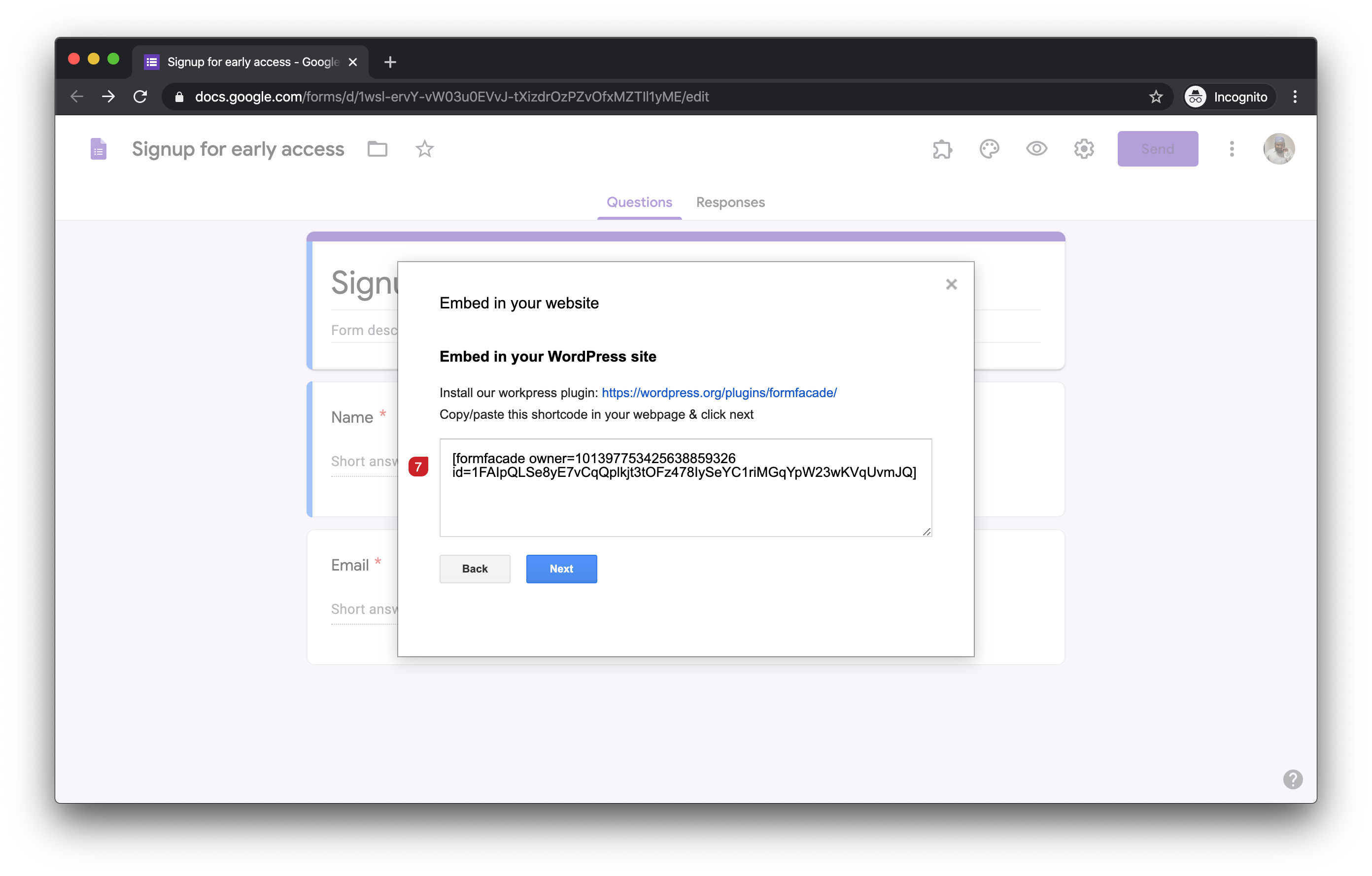
Task: Open the add-ons puzzle icon
Action: click(x=942, y=149)
